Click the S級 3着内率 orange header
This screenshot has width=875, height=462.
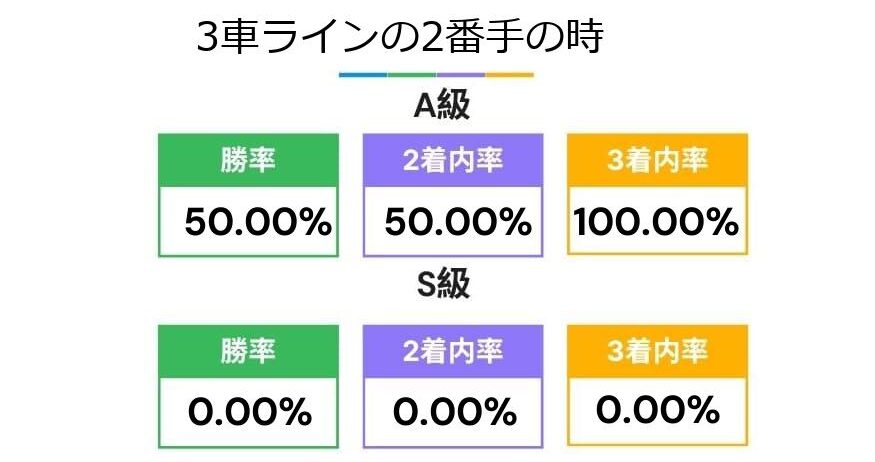click(657, 352)
